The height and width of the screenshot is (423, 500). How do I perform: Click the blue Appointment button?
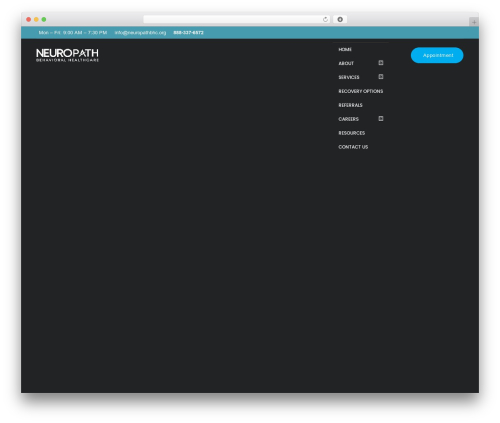pos(437,55)
